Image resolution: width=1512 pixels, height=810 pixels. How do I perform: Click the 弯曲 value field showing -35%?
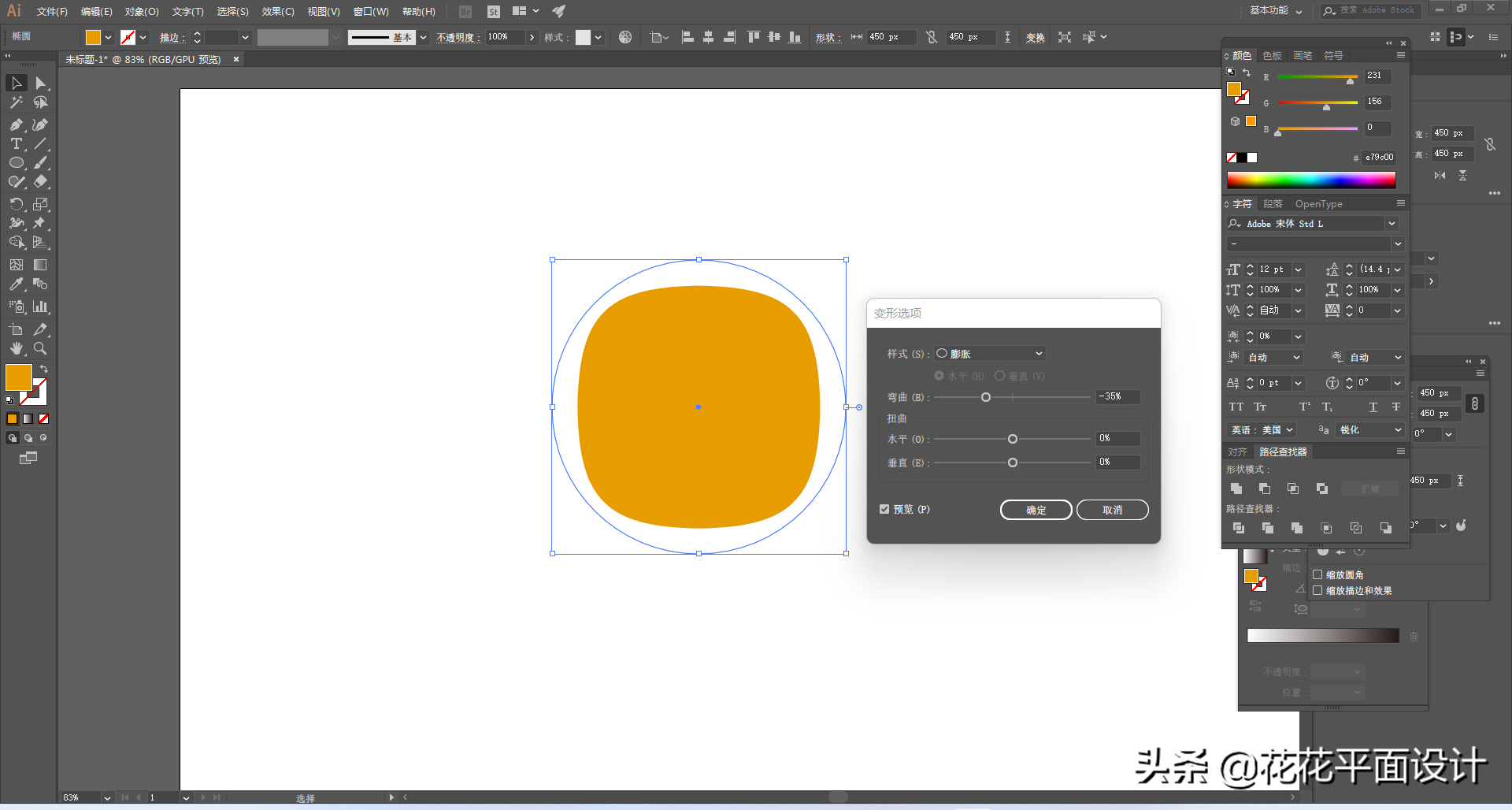click(x=1117, y=396)
